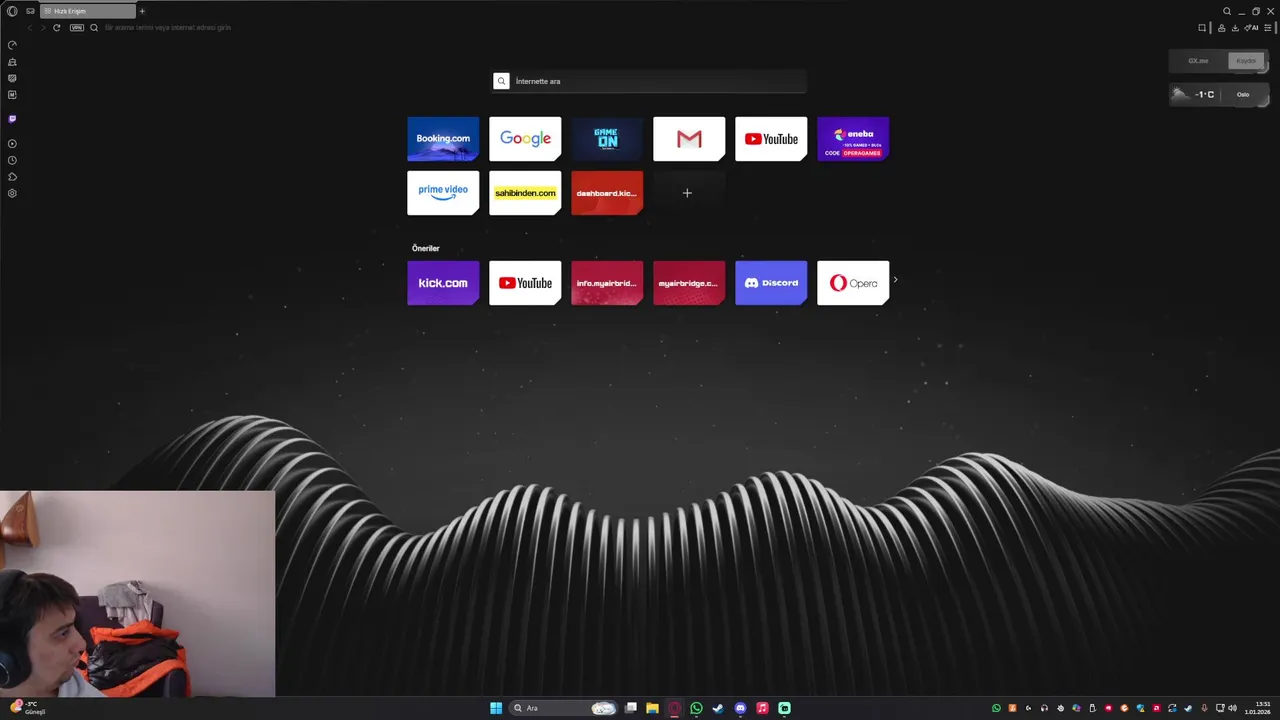Toggle the VPN badge in address bar

[x=77, y=27]
